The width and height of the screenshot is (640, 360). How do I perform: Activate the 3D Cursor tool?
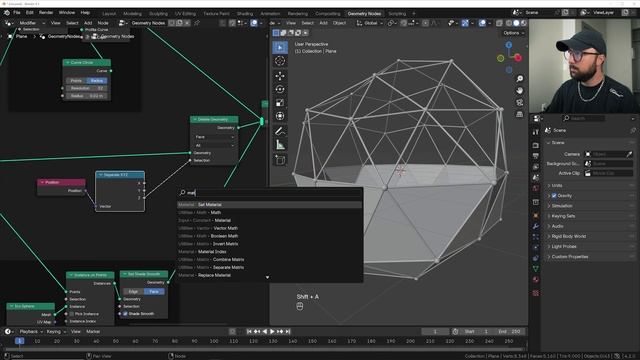[280, 61]
